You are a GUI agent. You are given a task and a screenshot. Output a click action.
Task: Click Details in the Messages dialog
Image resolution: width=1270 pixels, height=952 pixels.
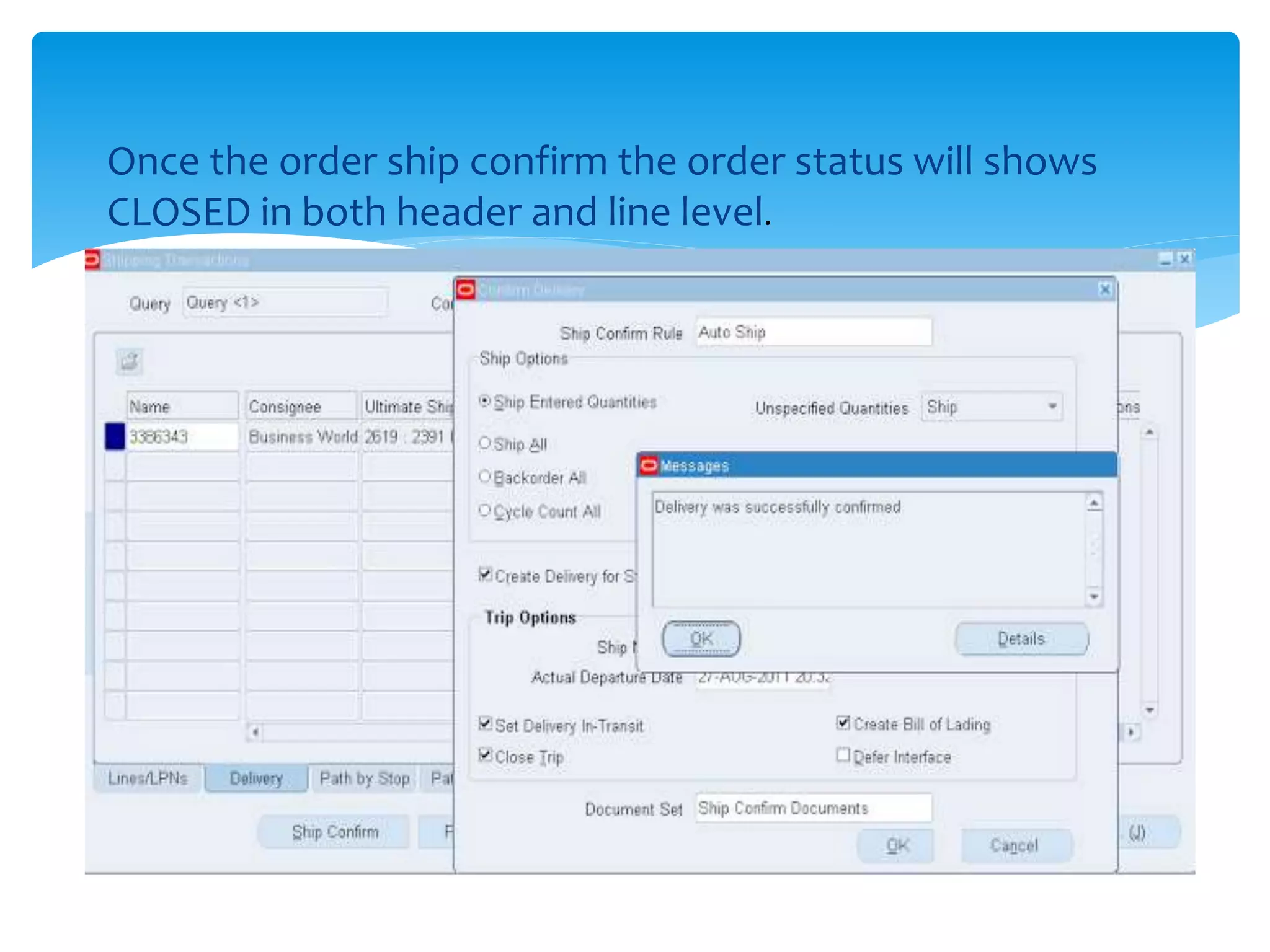point(1021,639)
